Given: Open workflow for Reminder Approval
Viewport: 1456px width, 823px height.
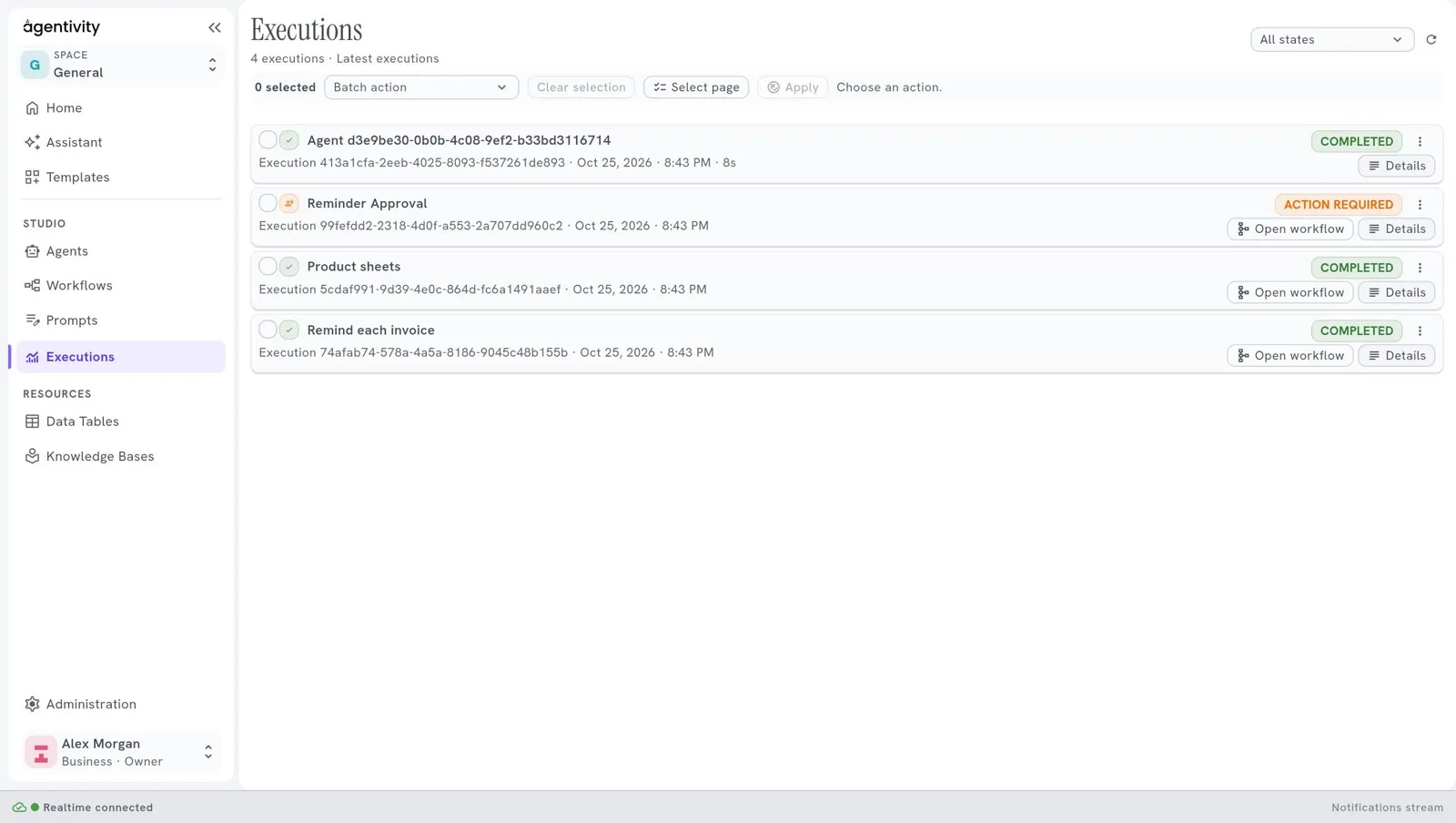Looking at the screenshot, I should point(1290,229).
